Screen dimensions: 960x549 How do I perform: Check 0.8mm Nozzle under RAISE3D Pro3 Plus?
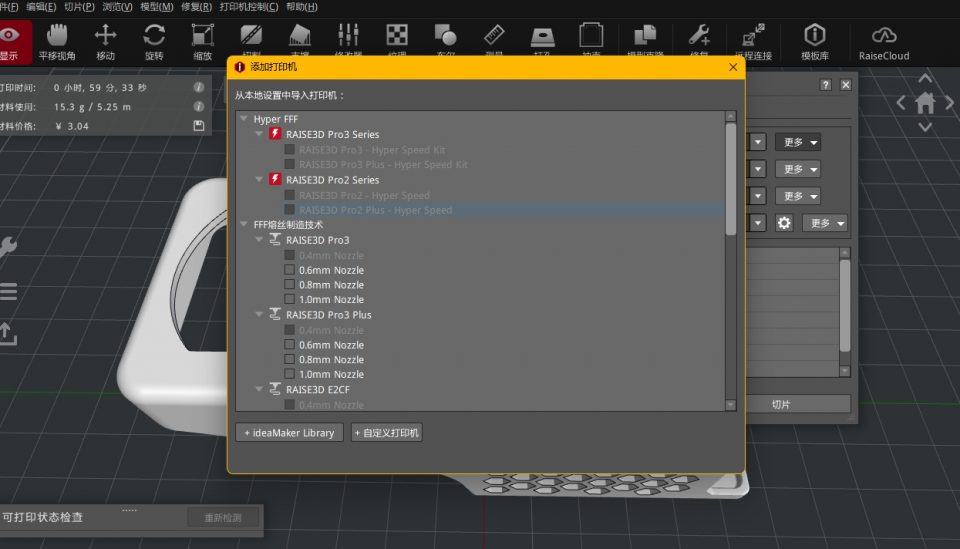(x=290, y=359)
